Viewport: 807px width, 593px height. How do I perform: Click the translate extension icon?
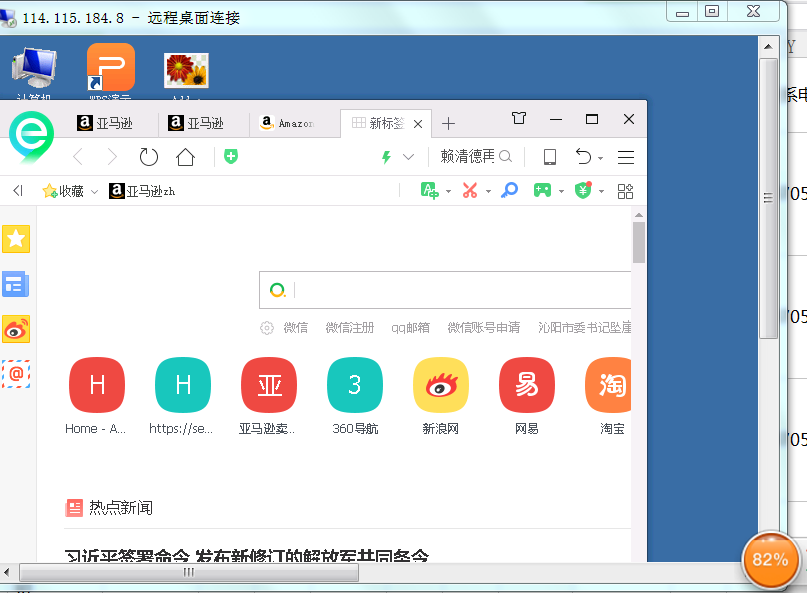click(x=429, y=190)
